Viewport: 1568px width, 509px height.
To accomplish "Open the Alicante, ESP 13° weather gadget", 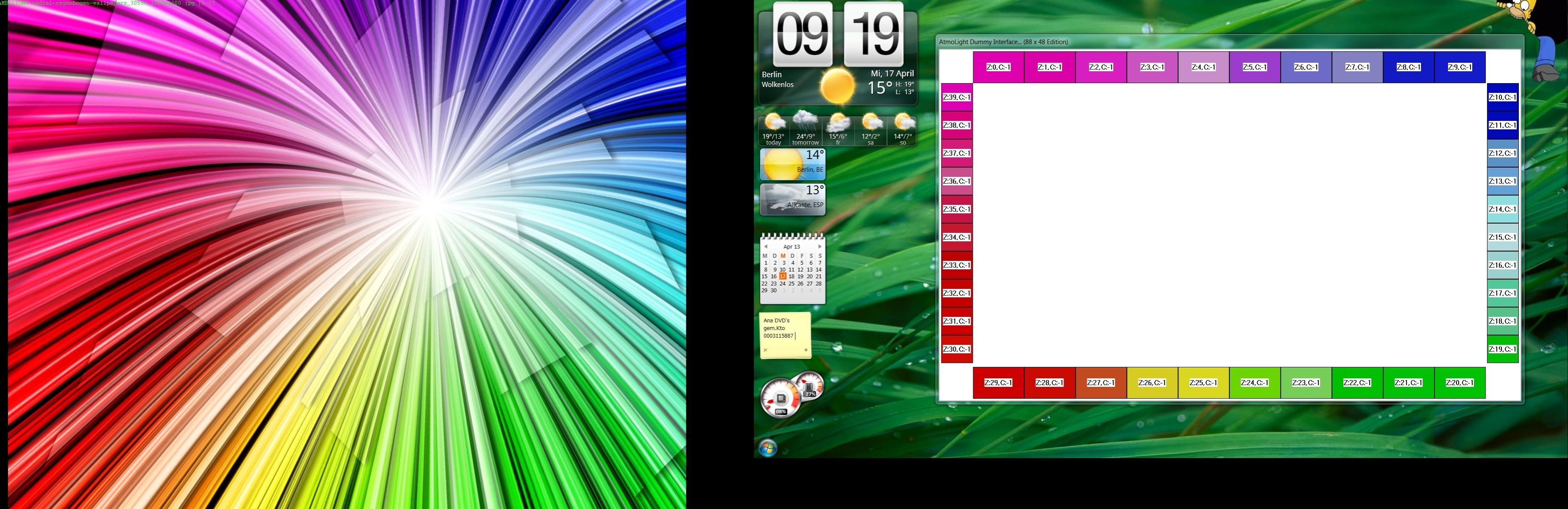I will pyautogui.click(x=793, y=199).
